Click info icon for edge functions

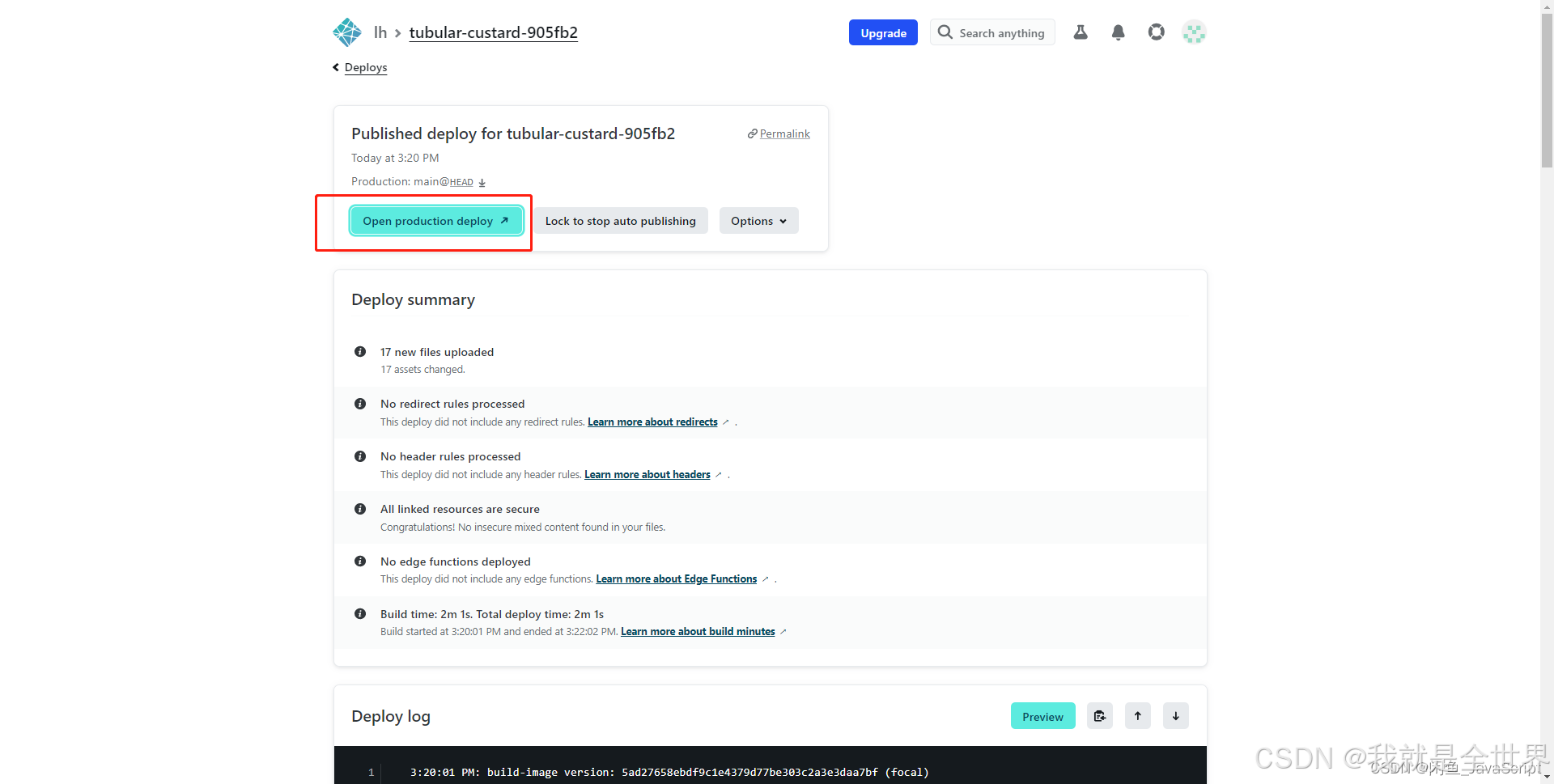pyautogui.click(x=360, y=562)
